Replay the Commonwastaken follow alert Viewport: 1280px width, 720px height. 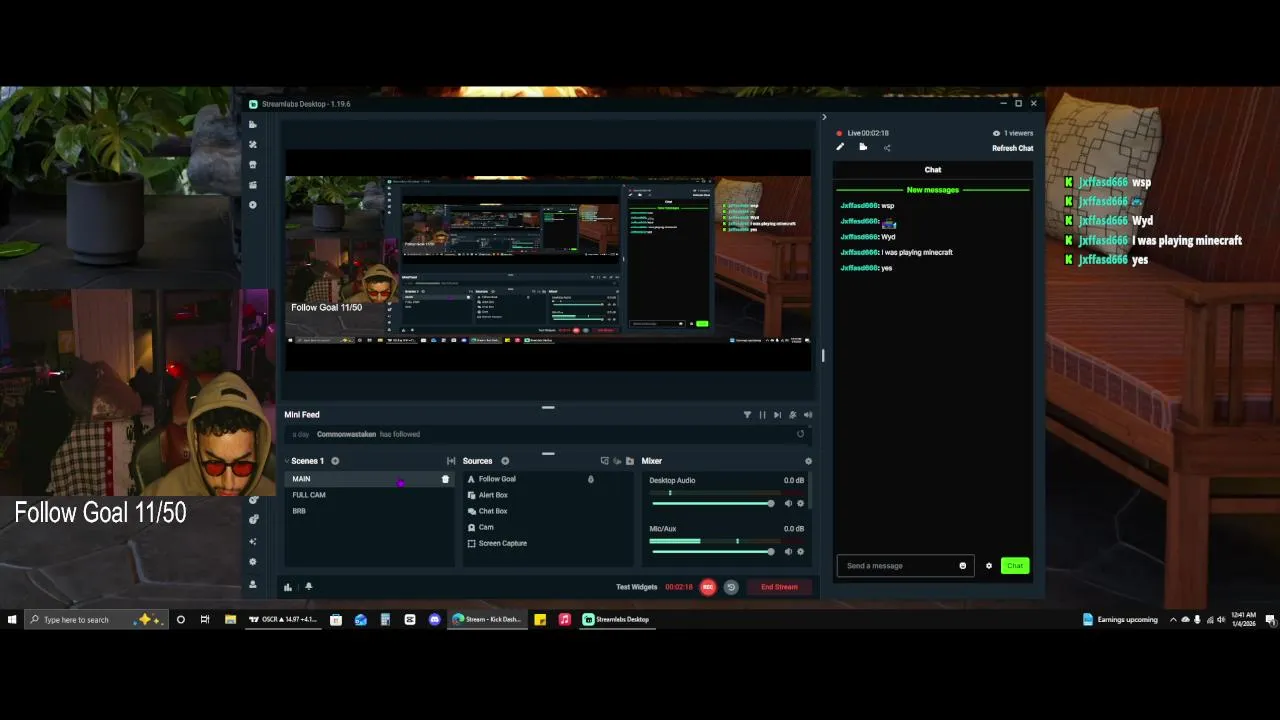tap(800, 434)
